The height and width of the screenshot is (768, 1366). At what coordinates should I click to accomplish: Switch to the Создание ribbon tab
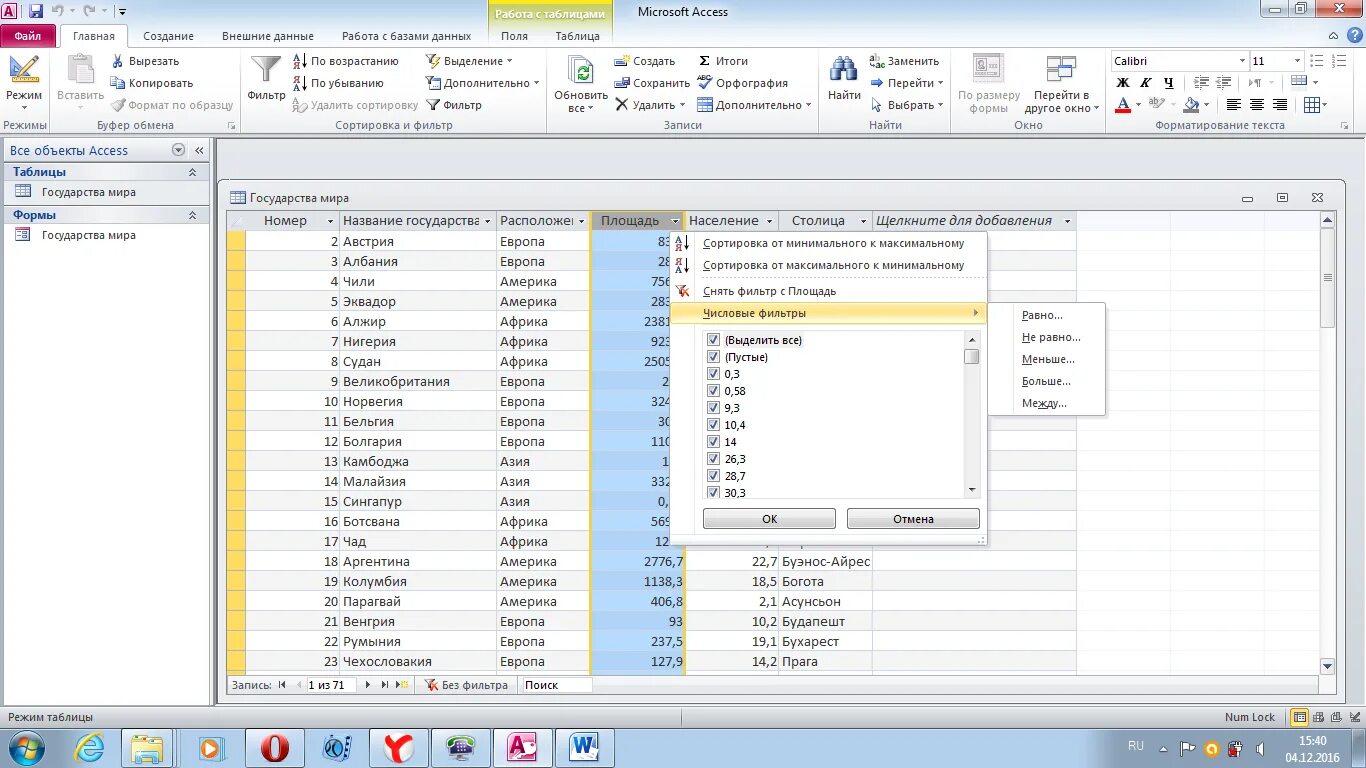pos(168,36)
